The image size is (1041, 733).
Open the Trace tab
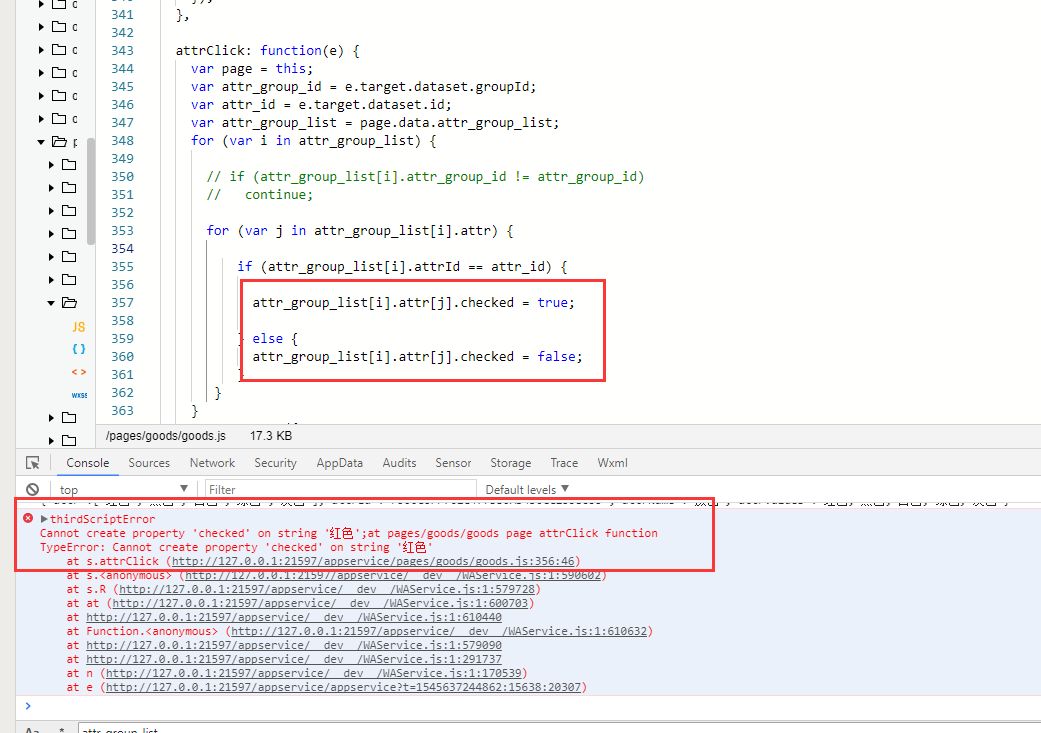(564, 463)
